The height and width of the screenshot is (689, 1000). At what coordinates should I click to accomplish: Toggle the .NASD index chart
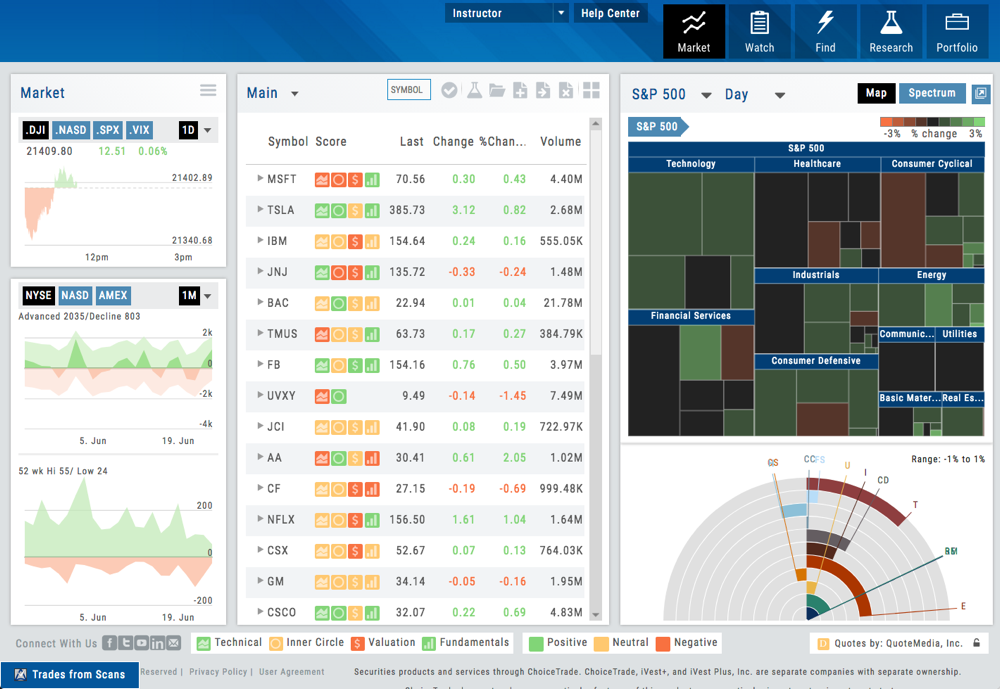pyautogui.click(x=71, y=130)
